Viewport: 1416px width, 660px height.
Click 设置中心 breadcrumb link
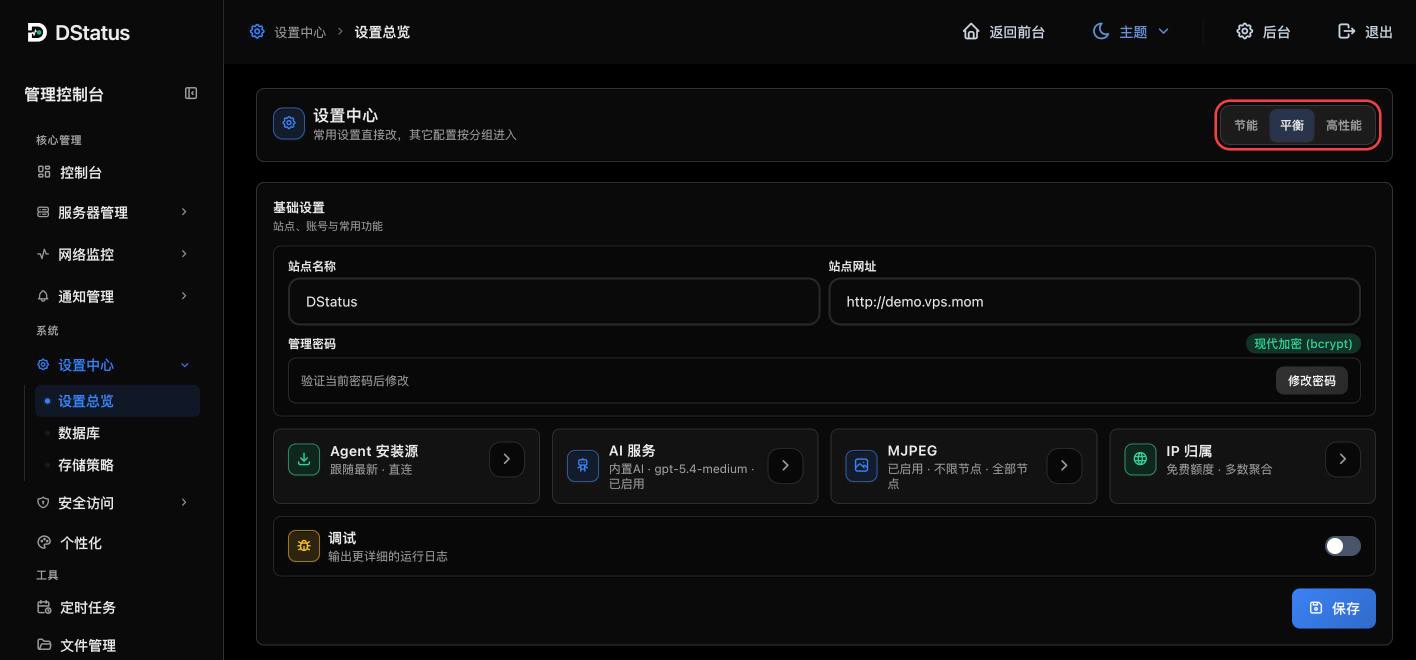(x=300, y=32)
